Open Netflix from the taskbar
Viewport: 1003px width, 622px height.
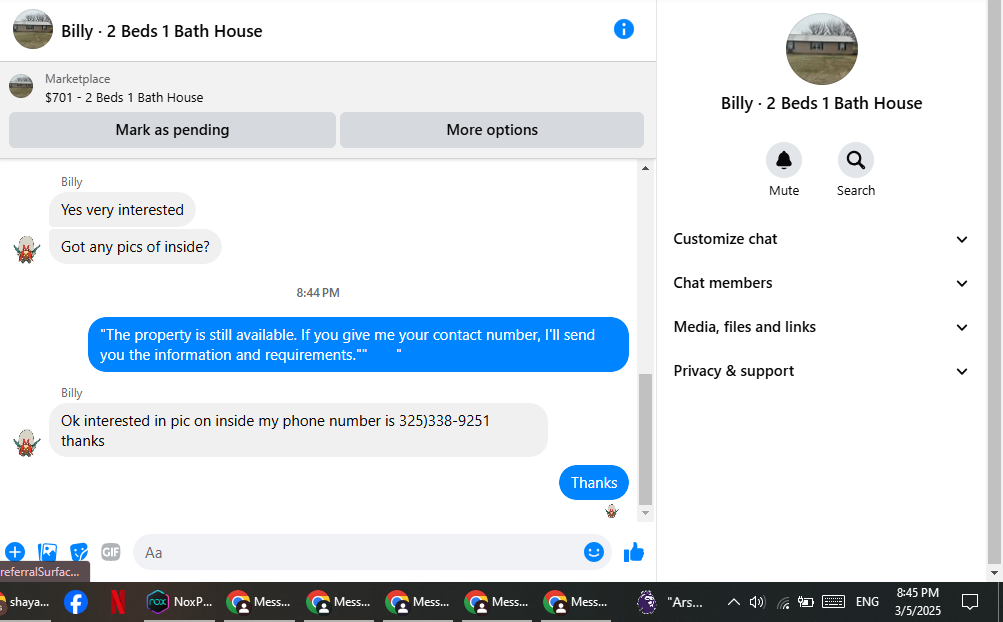(x=118, y=602)
